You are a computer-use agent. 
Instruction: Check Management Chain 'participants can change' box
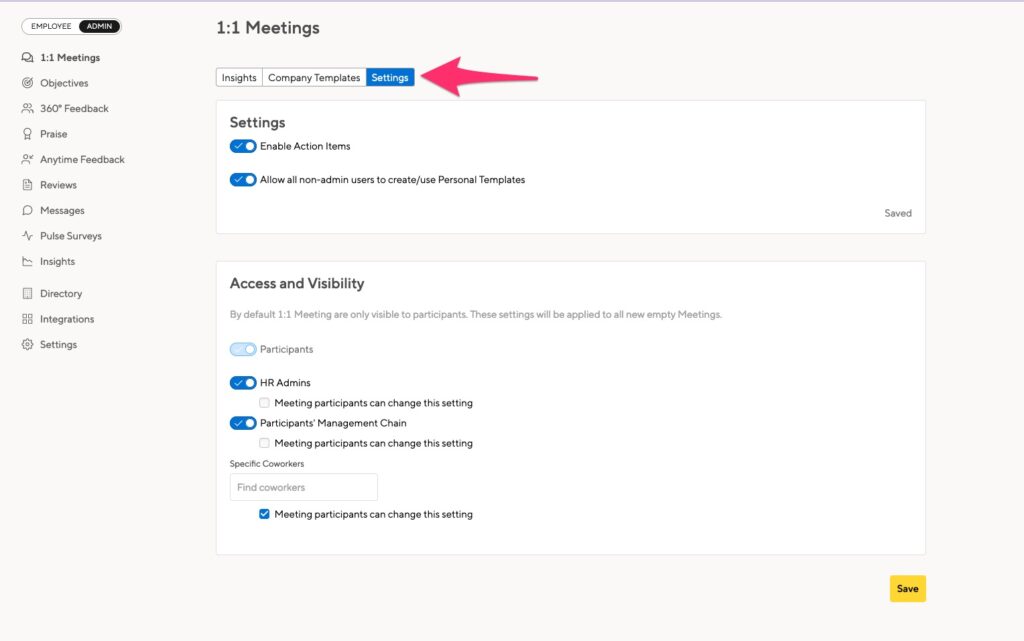[x=264, y=443]
